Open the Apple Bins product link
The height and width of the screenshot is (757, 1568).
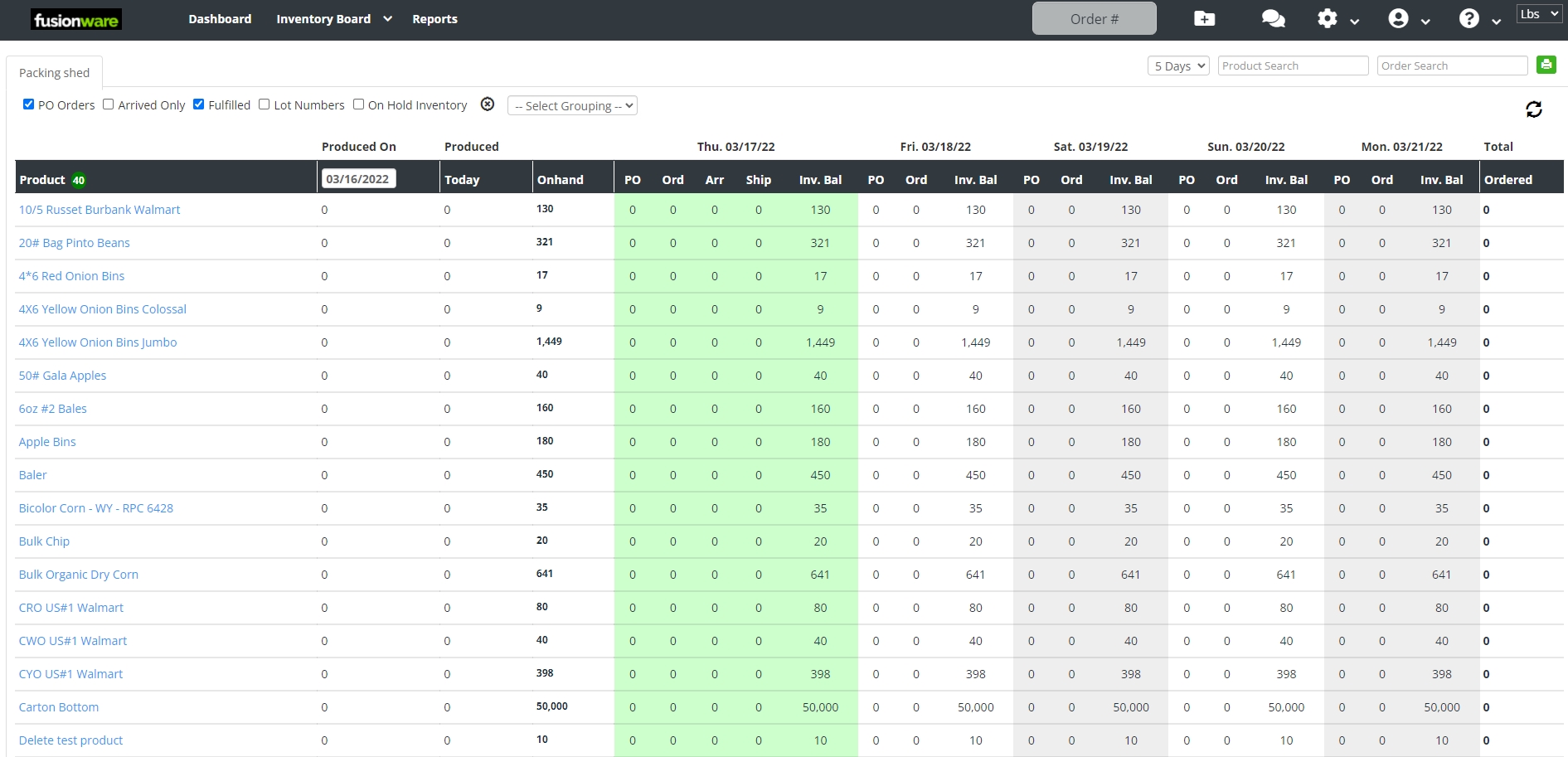coord(47,441)
